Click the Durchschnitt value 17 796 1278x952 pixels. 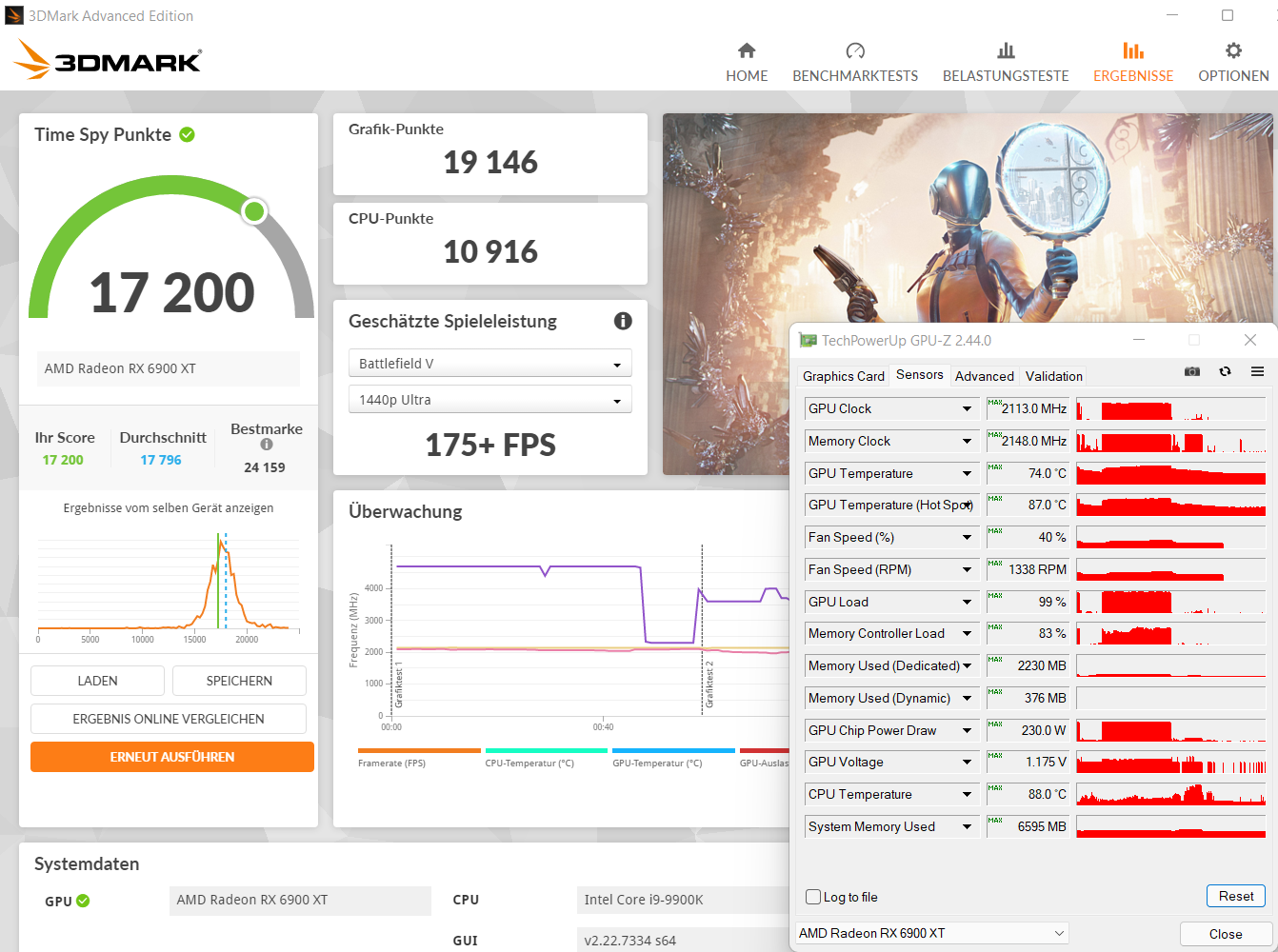tap(161, 460)
